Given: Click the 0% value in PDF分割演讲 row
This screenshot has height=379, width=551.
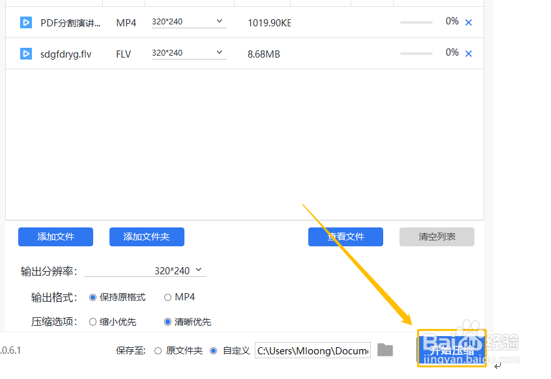Looking at the screenshot, I should point(452,21).
